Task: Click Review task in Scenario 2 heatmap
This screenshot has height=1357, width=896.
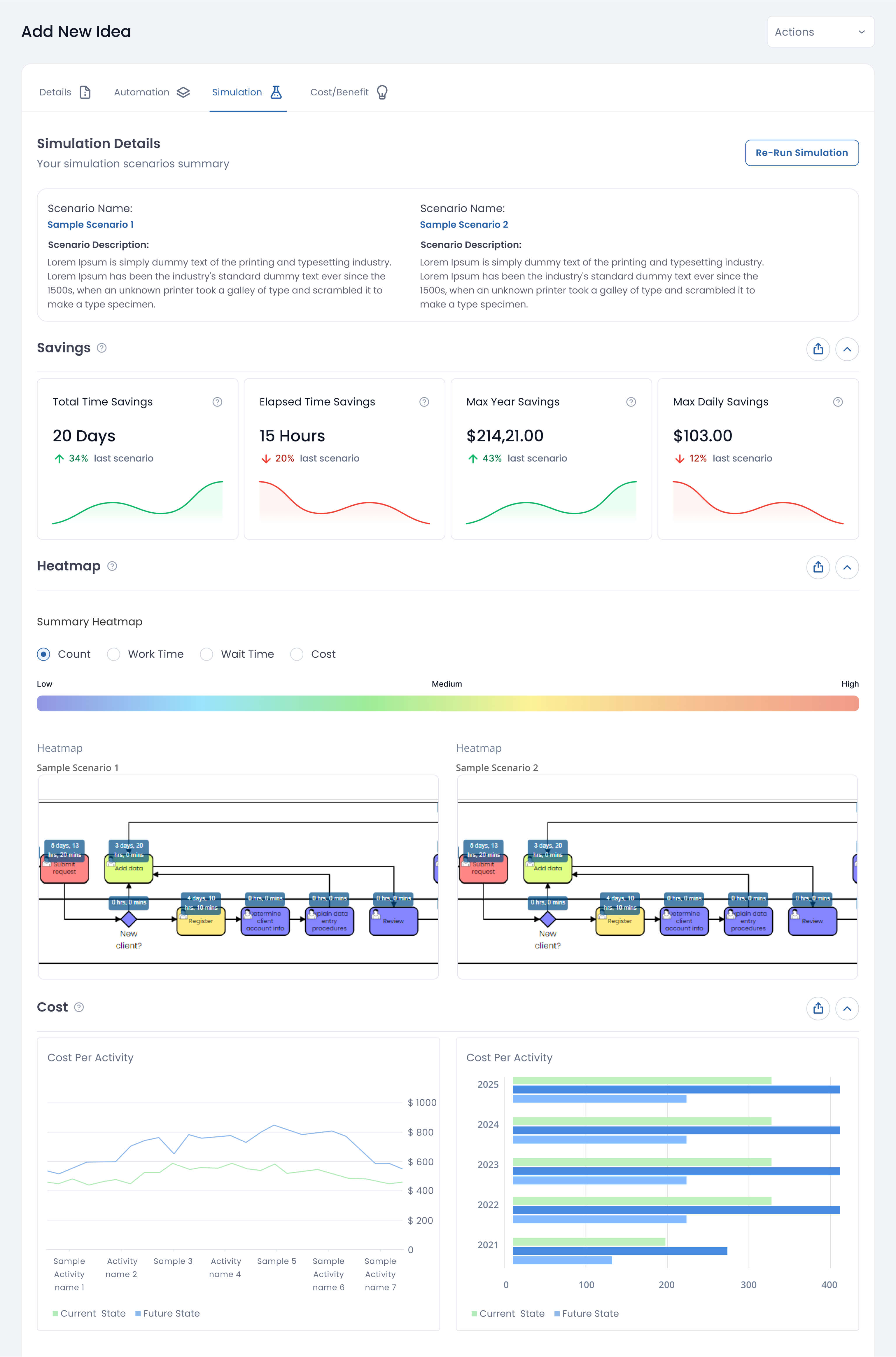Action: tap(813, 921)
